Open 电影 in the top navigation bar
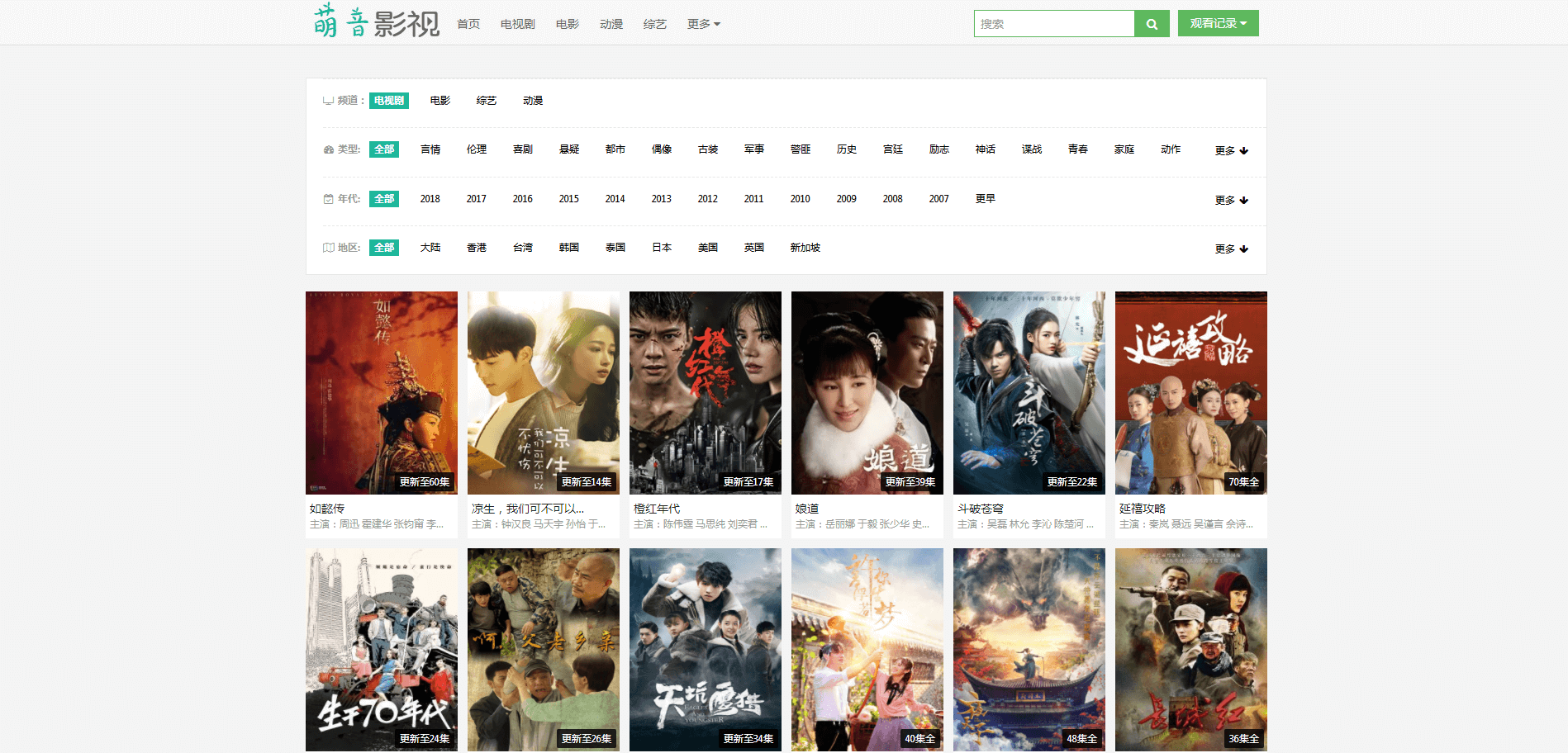 point(568,24)
